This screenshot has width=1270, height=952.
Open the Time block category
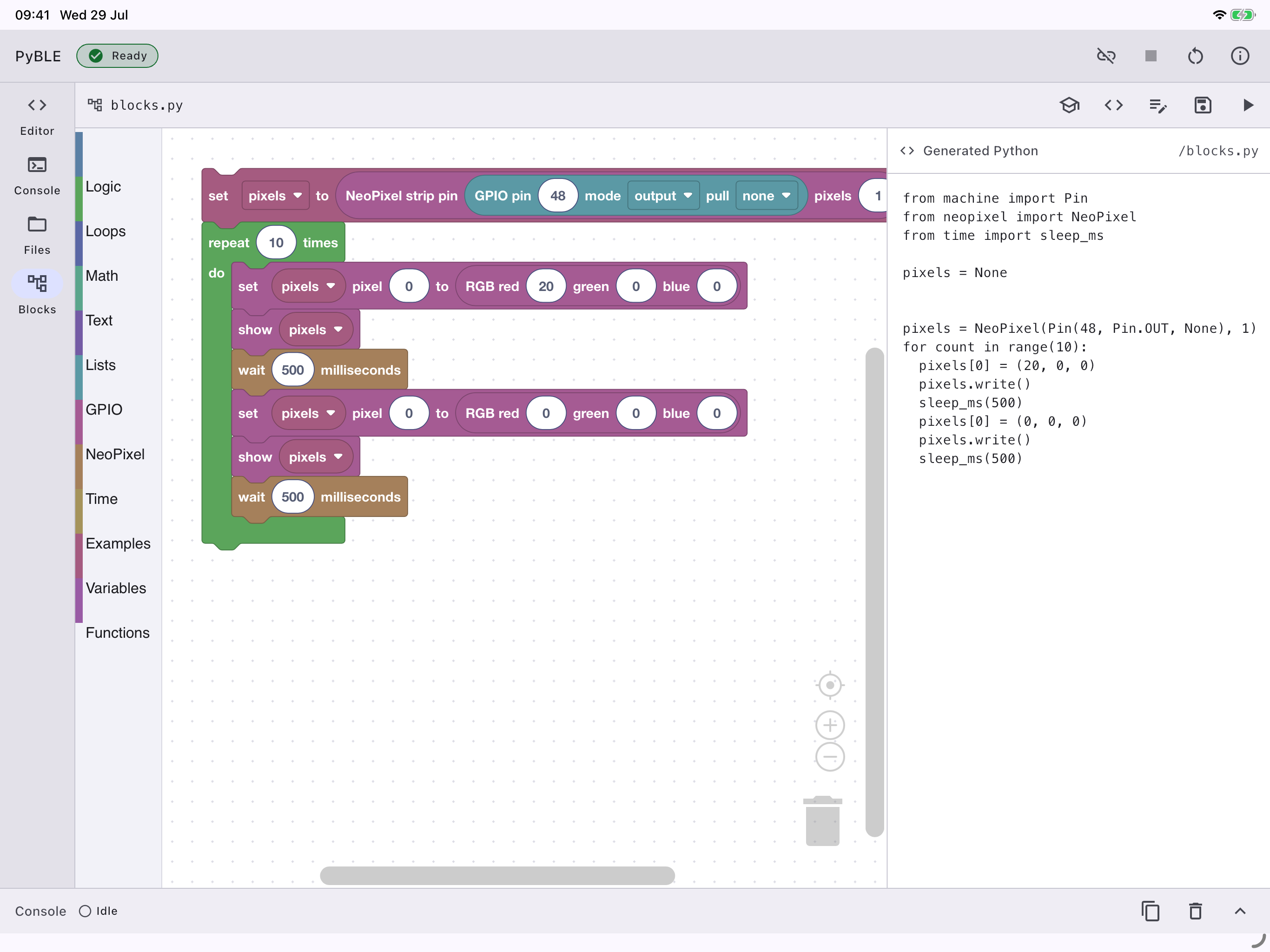coord(102,499)
